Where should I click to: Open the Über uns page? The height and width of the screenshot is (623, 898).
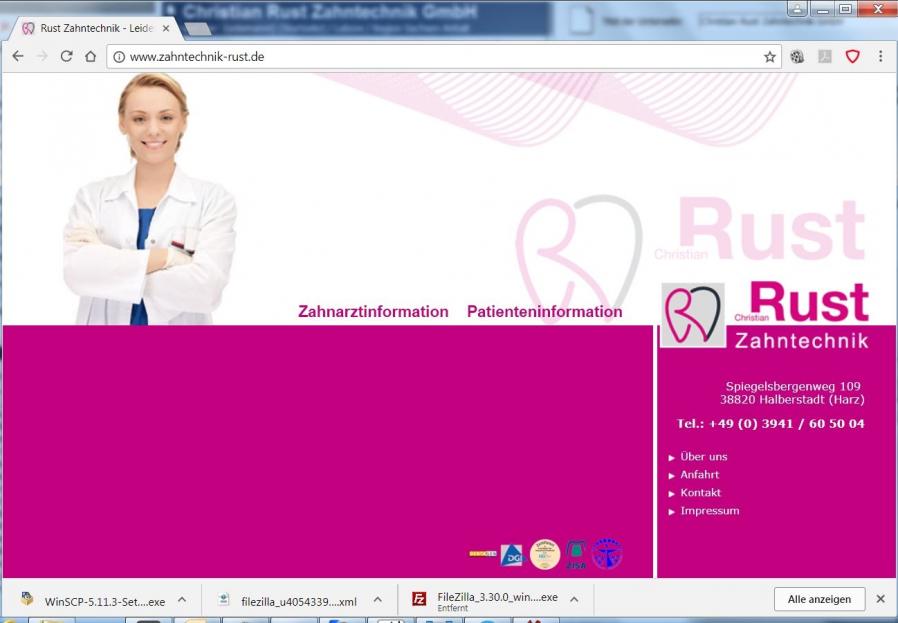coord(703,456)
